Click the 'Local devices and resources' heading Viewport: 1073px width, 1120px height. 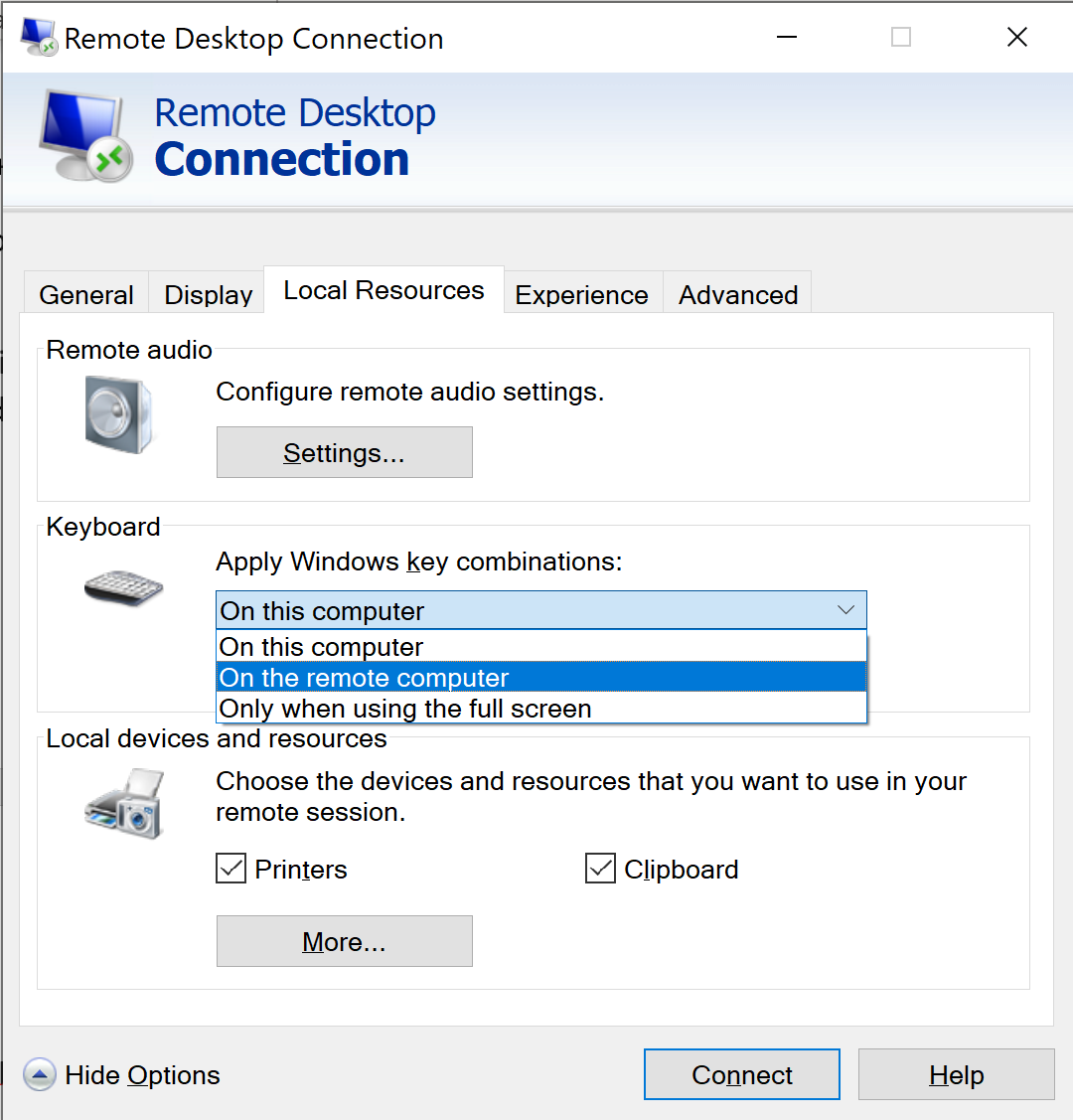217,737
